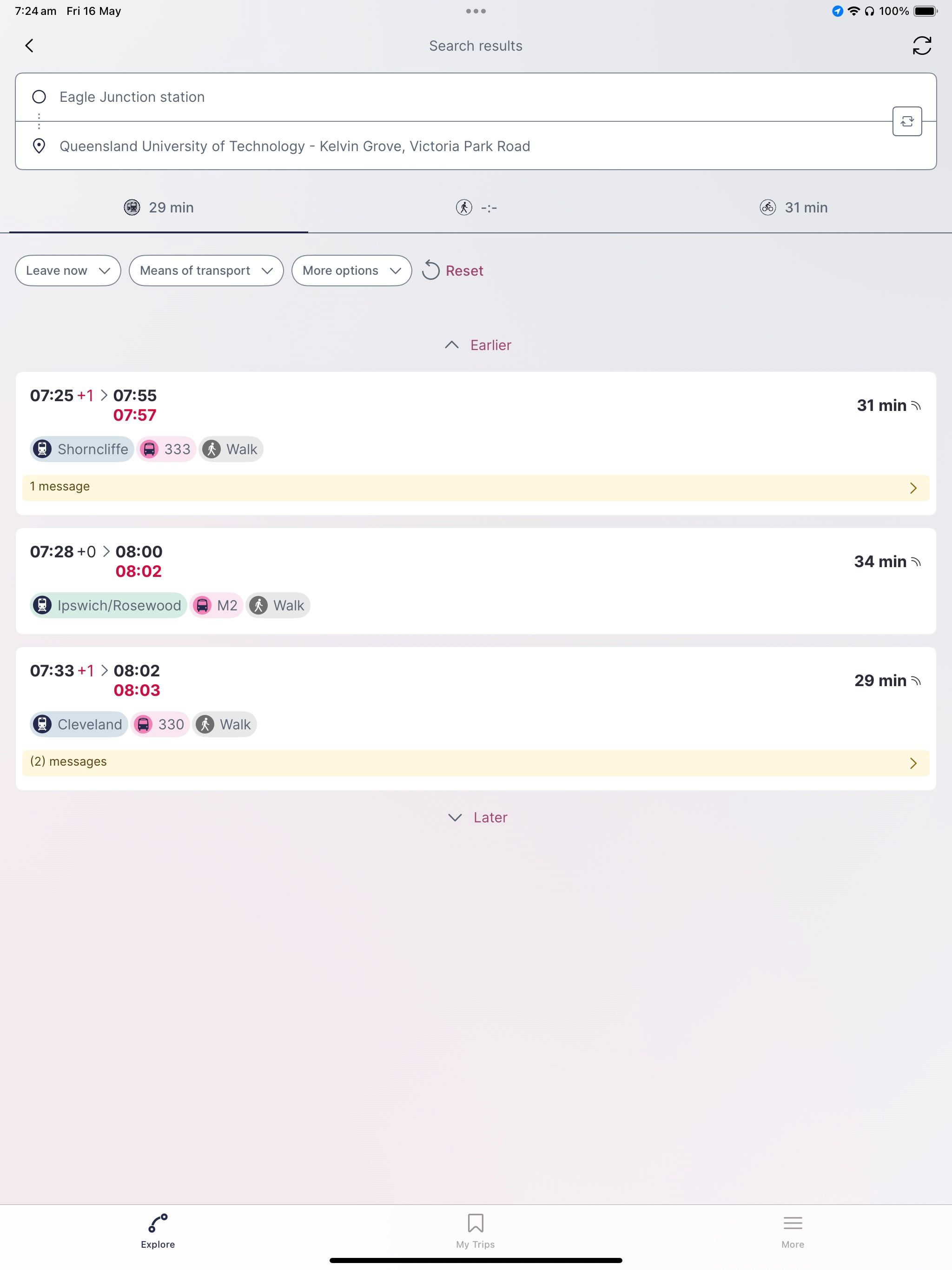Refresh the search results
The width and height of the screenshot is (952, 1270).
(x=922, y=46)
